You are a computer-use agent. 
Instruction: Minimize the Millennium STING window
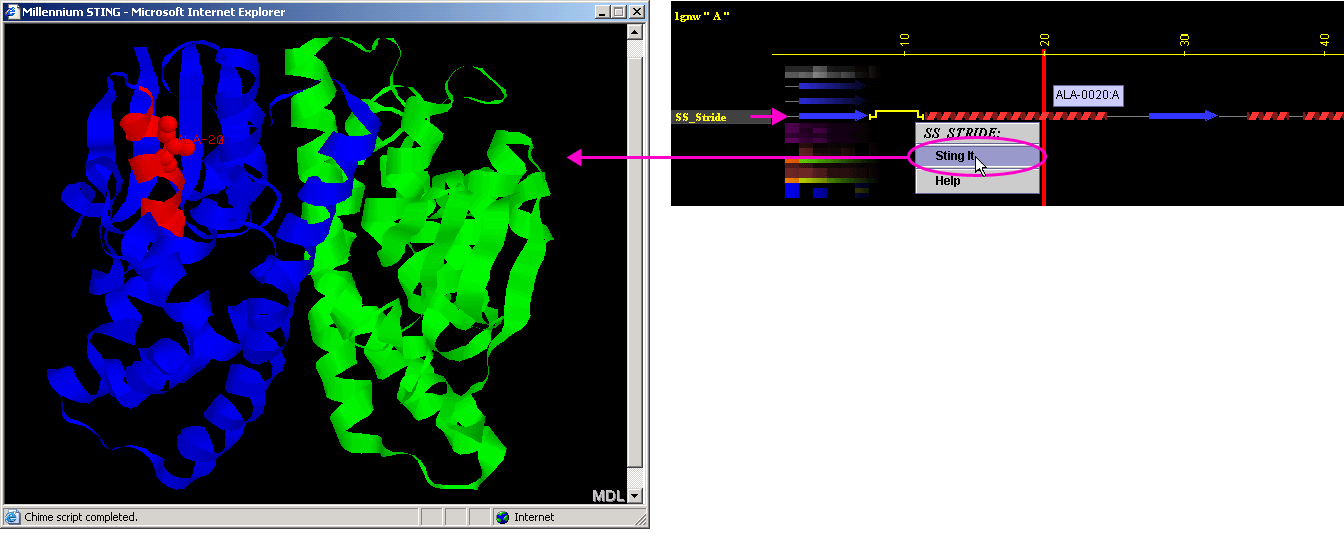click(x=601, y=12)
